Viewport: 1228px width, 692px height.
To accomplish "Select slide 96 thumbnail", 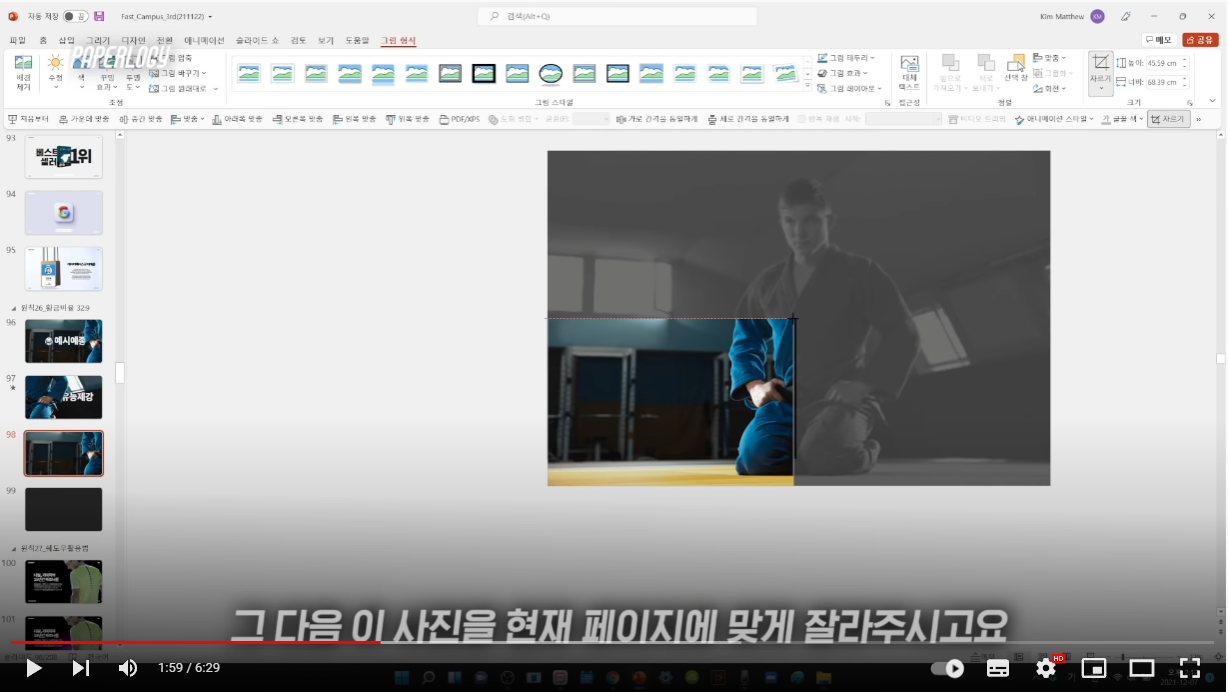I will [x=64, y=341].
